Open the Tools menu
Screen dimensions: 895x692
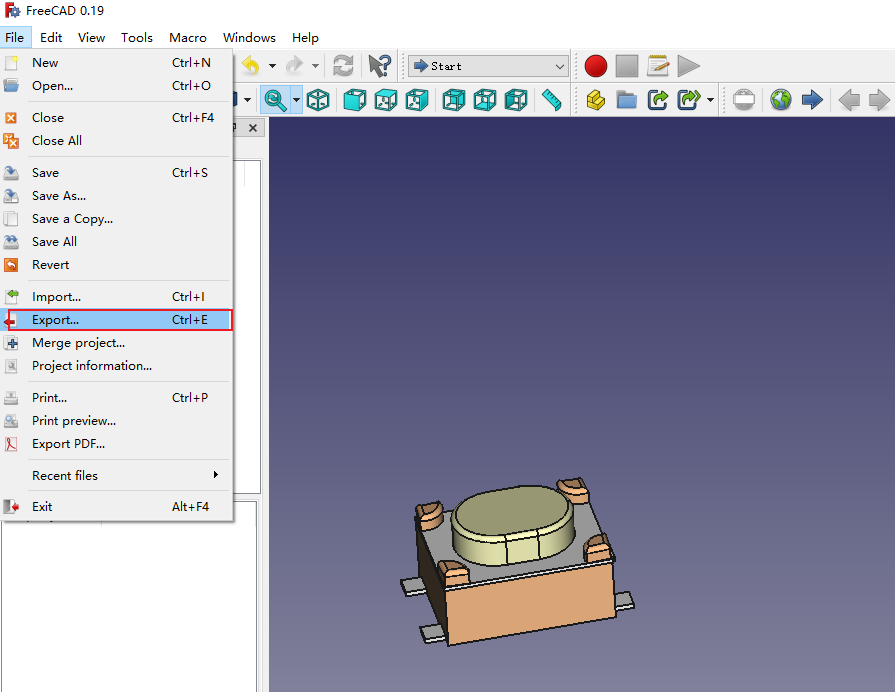click(x=137, y=38)
